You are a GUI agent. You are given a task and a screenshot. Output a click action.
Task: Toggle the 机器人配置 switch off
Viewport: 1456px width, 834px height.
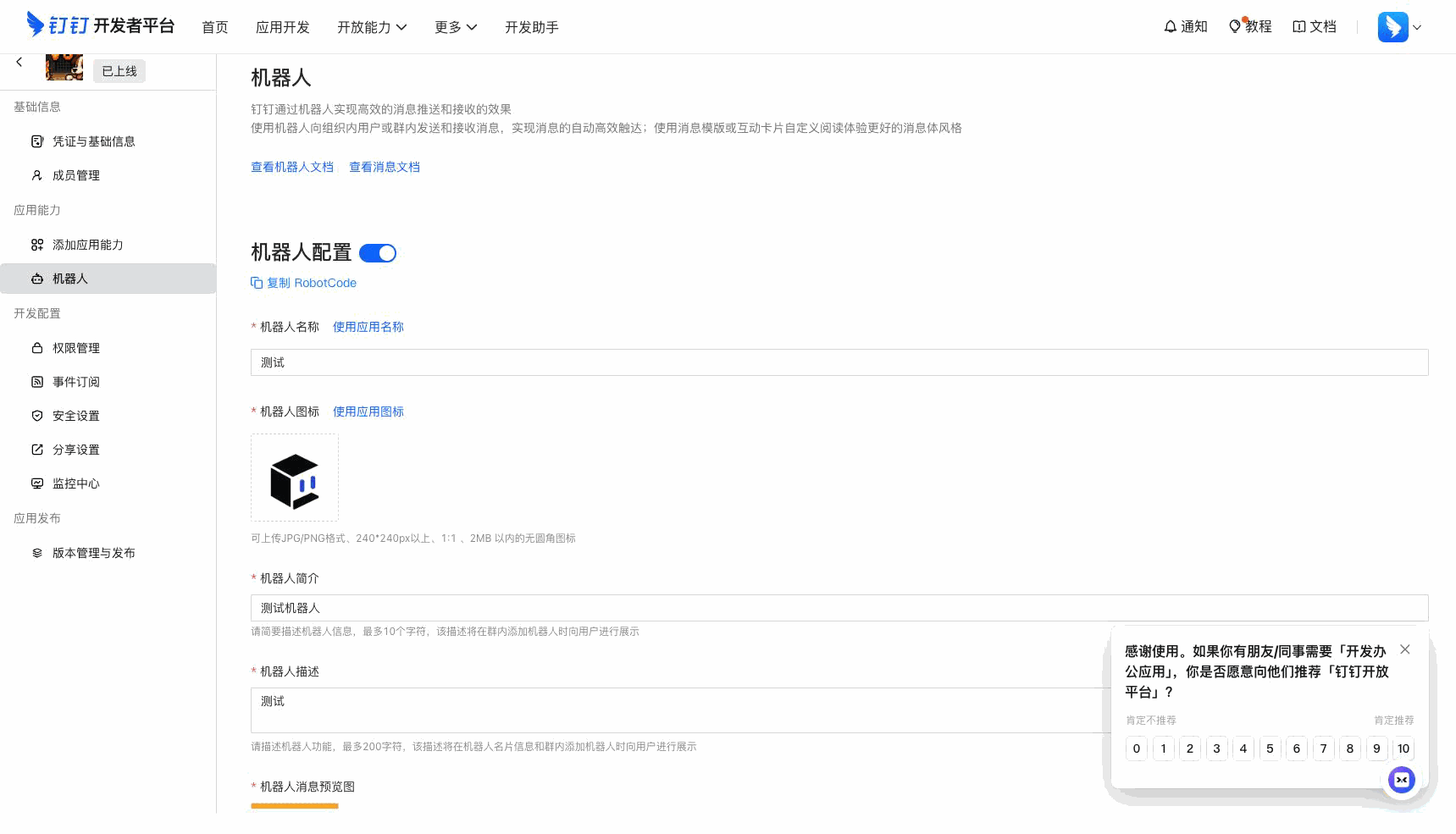pos(378,253)
